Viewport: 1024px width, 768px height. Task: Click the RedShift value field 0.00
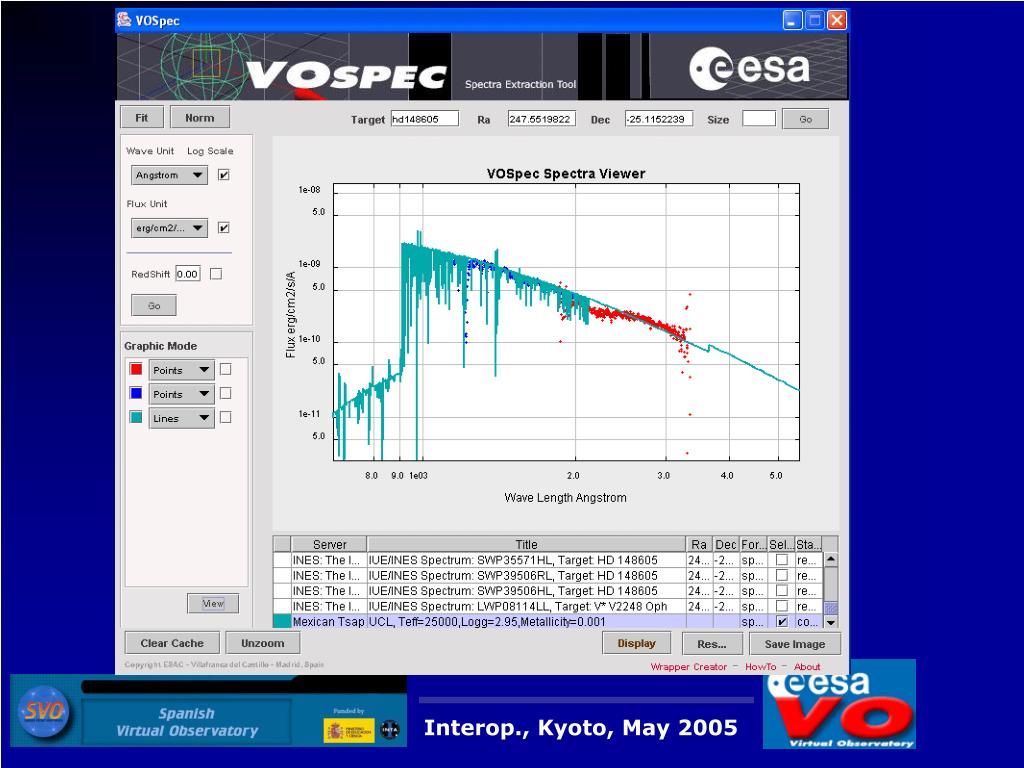(x=188, y=274)
